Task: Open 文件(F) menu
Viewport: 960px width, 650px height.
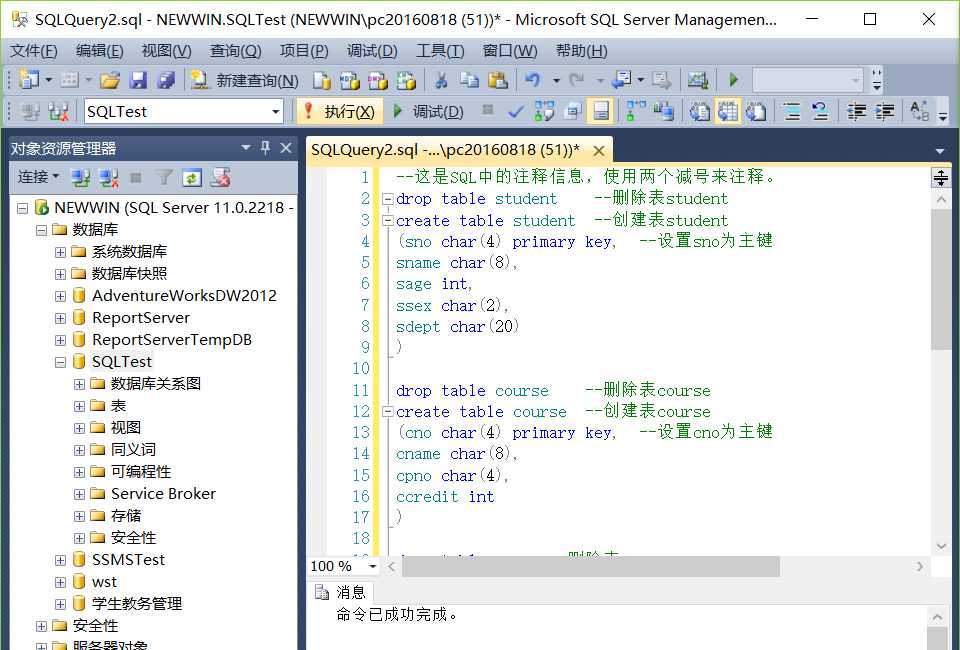Action: 34,51
